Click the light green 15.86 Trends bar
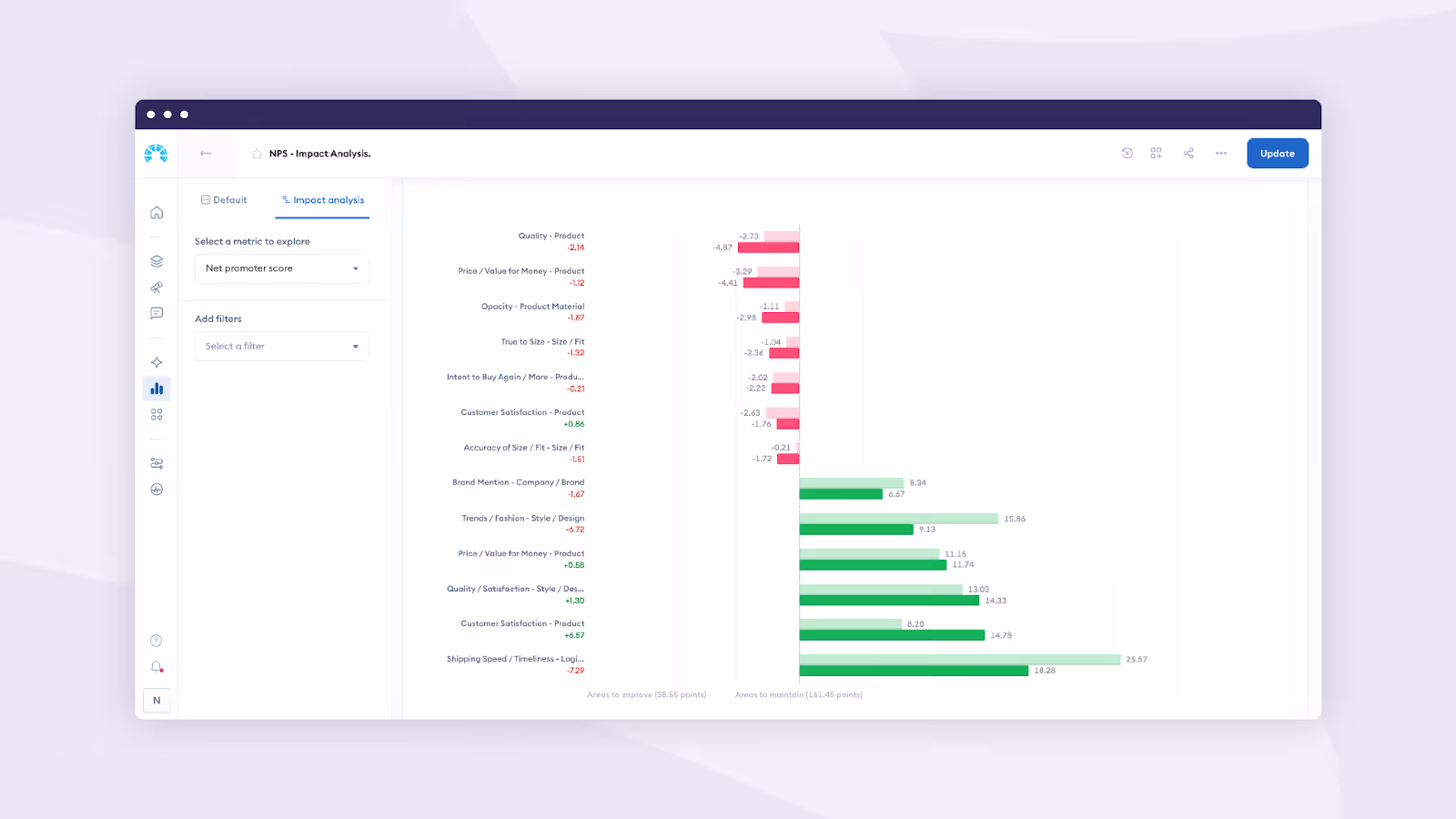Image resolution: width=1456 pixels, height=819 pixels. [899, 519]
